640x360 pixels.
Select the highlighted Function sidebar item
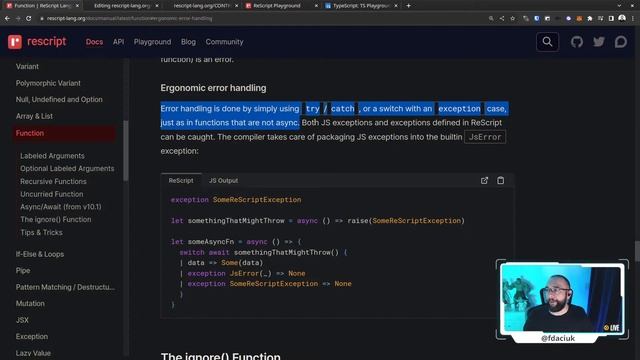(x=64, y=133)
